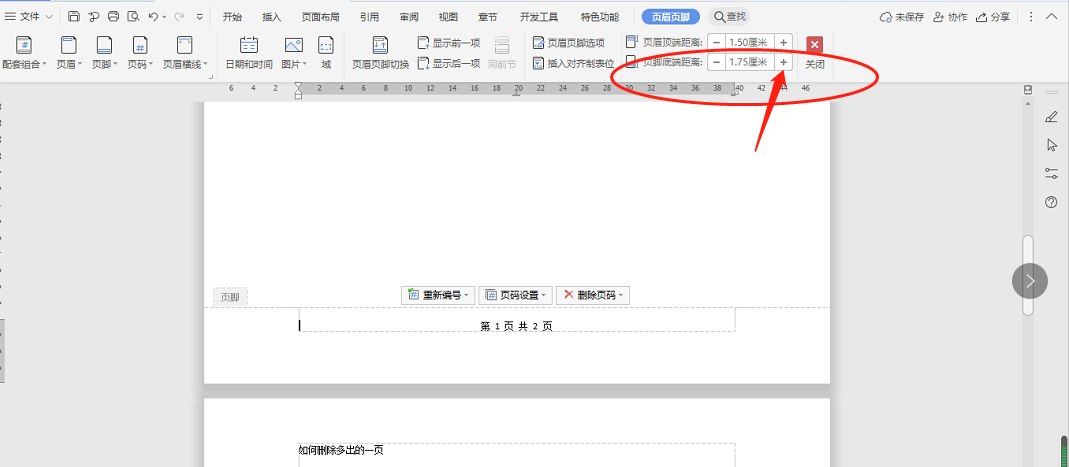Open the three-dot more menu
Image resolution: width=1069 pixels, height=467 pixels.
(x=1031, y=17)
